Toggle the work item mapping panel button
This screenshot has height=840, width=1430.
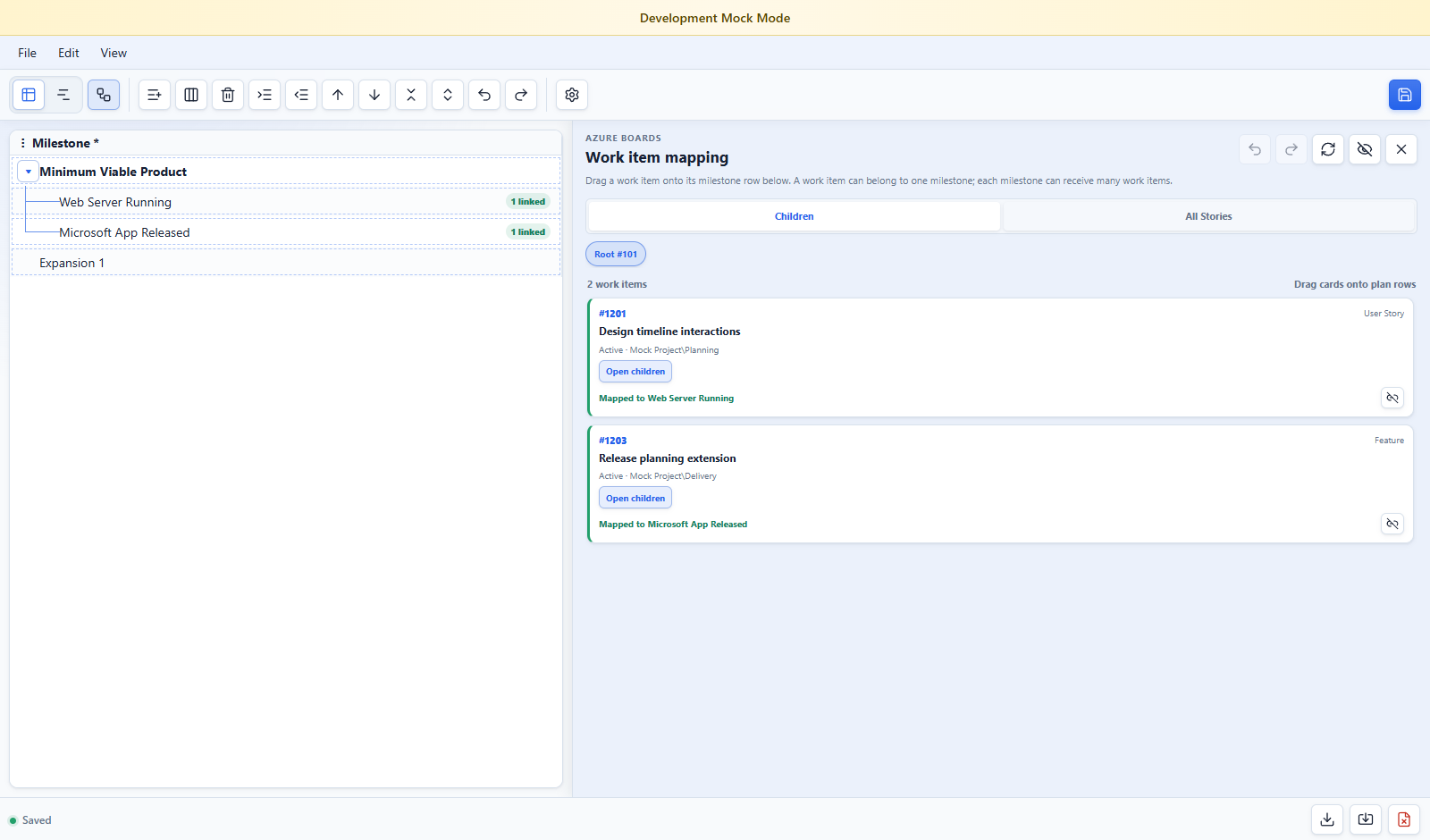[104, 95]
